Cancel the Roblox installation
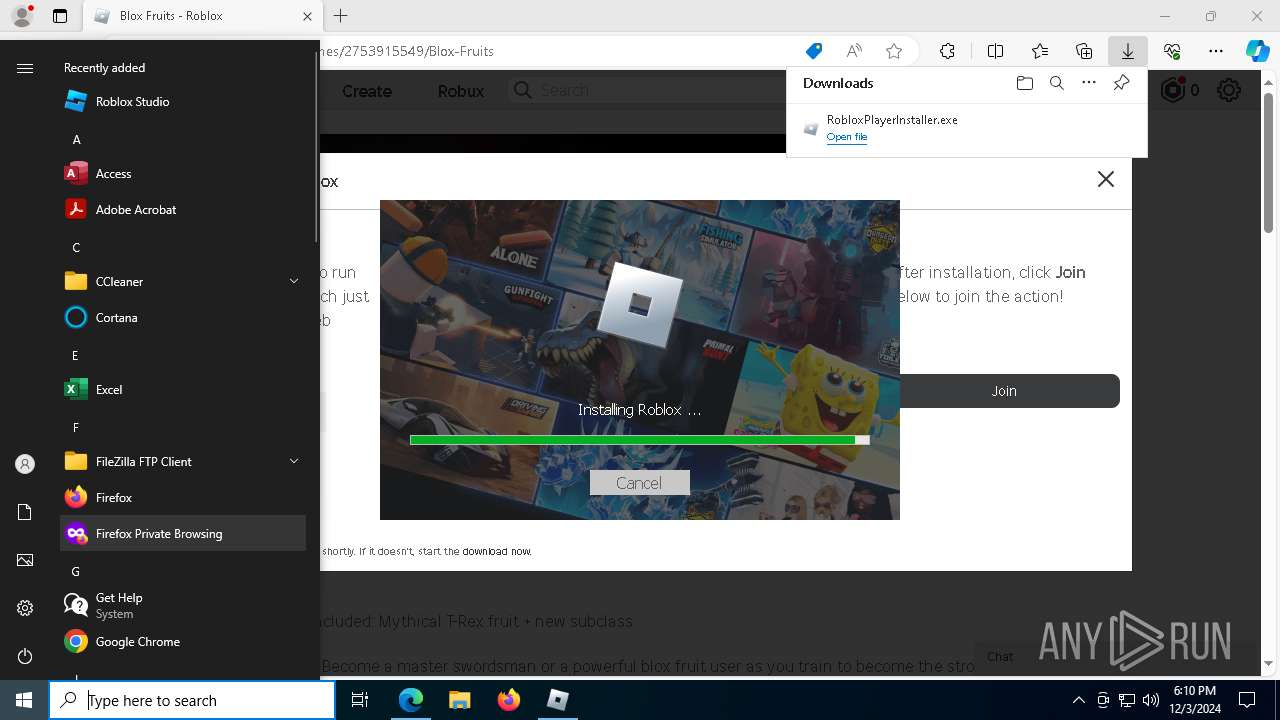 click(x=639, y=483)
